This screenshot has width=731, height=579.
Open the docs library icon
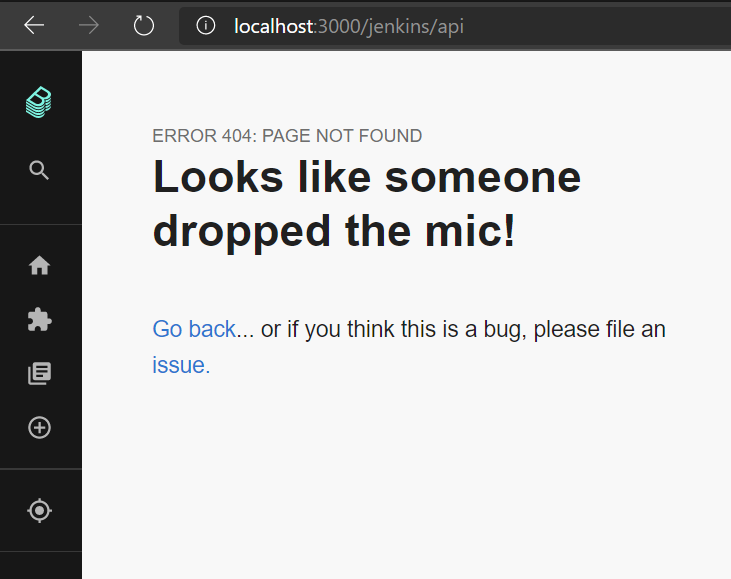[40, 373]
